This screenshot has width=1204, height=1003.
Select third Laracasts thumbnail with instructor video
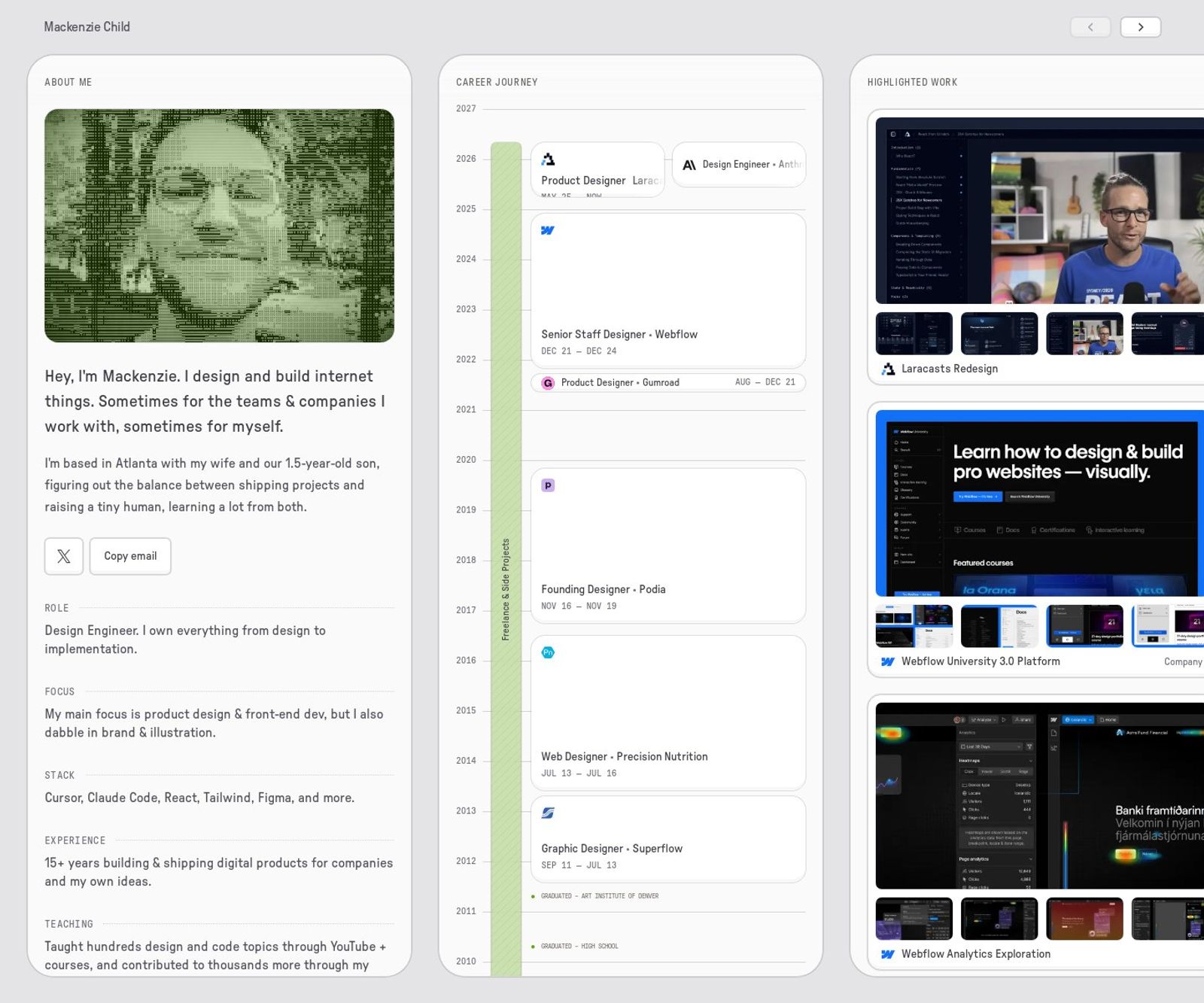click(1084, 333)
